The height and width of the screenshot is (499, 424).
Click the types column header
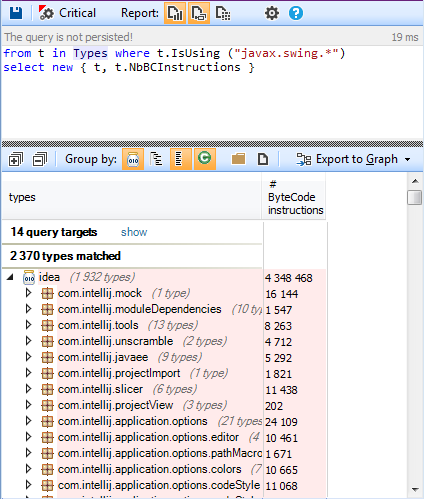pos(132,197)
